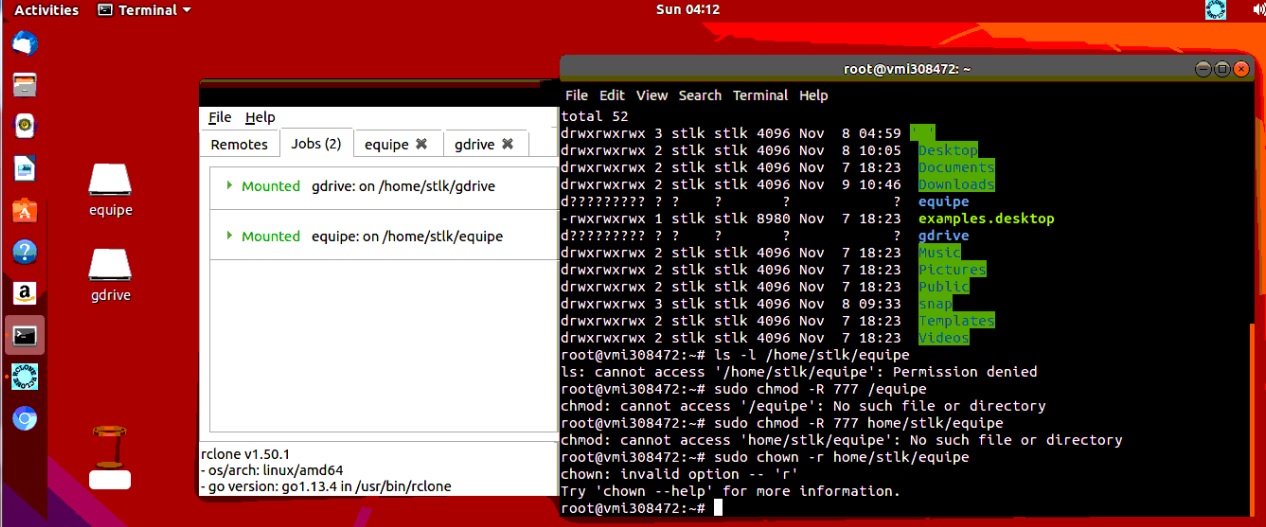Open the terminal File menu

click(x=577, y=95)
